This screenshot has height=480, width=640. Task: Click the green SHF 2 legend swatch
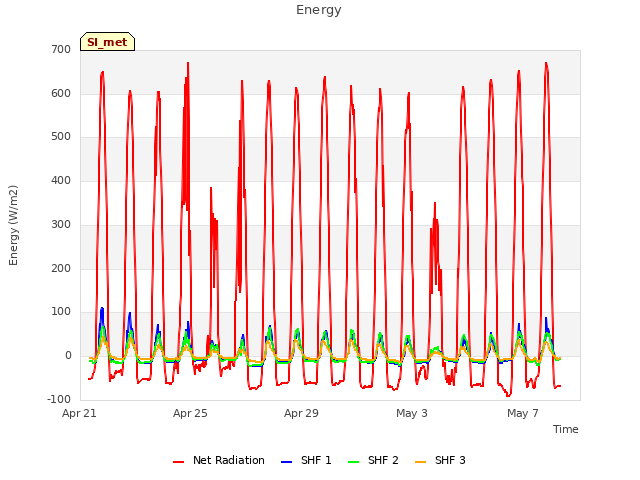353,462
